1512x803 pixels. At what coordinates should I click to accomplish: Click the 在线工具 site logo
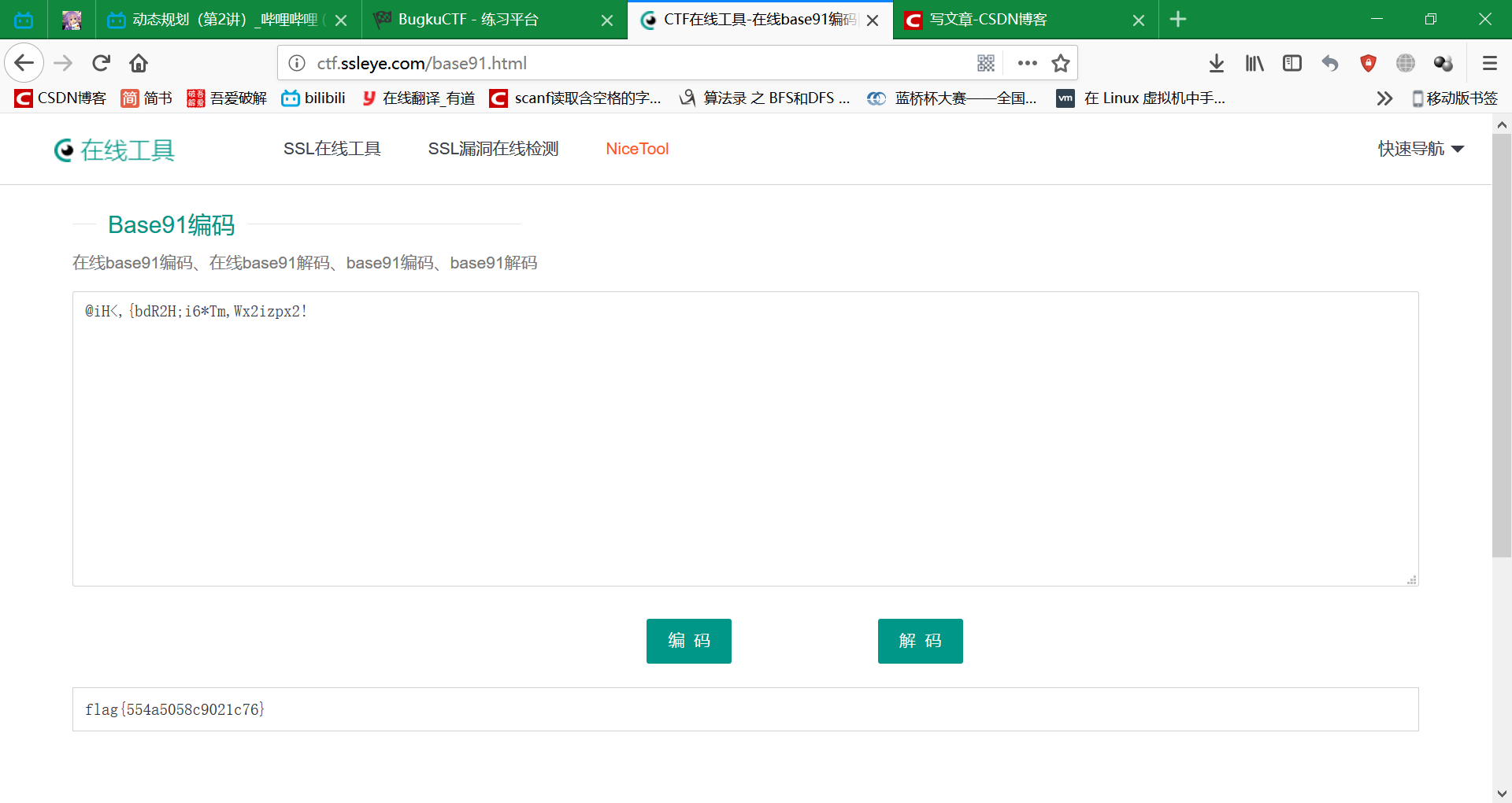pos(113,150)
